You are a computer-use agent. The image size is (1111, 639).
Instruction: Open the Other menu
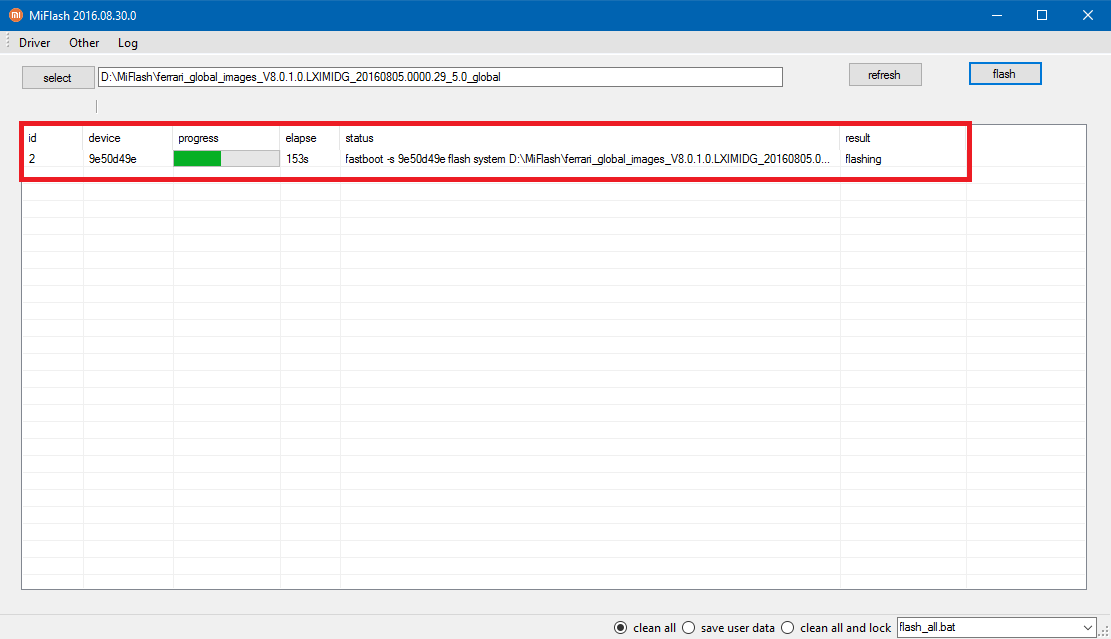point(84,43)
